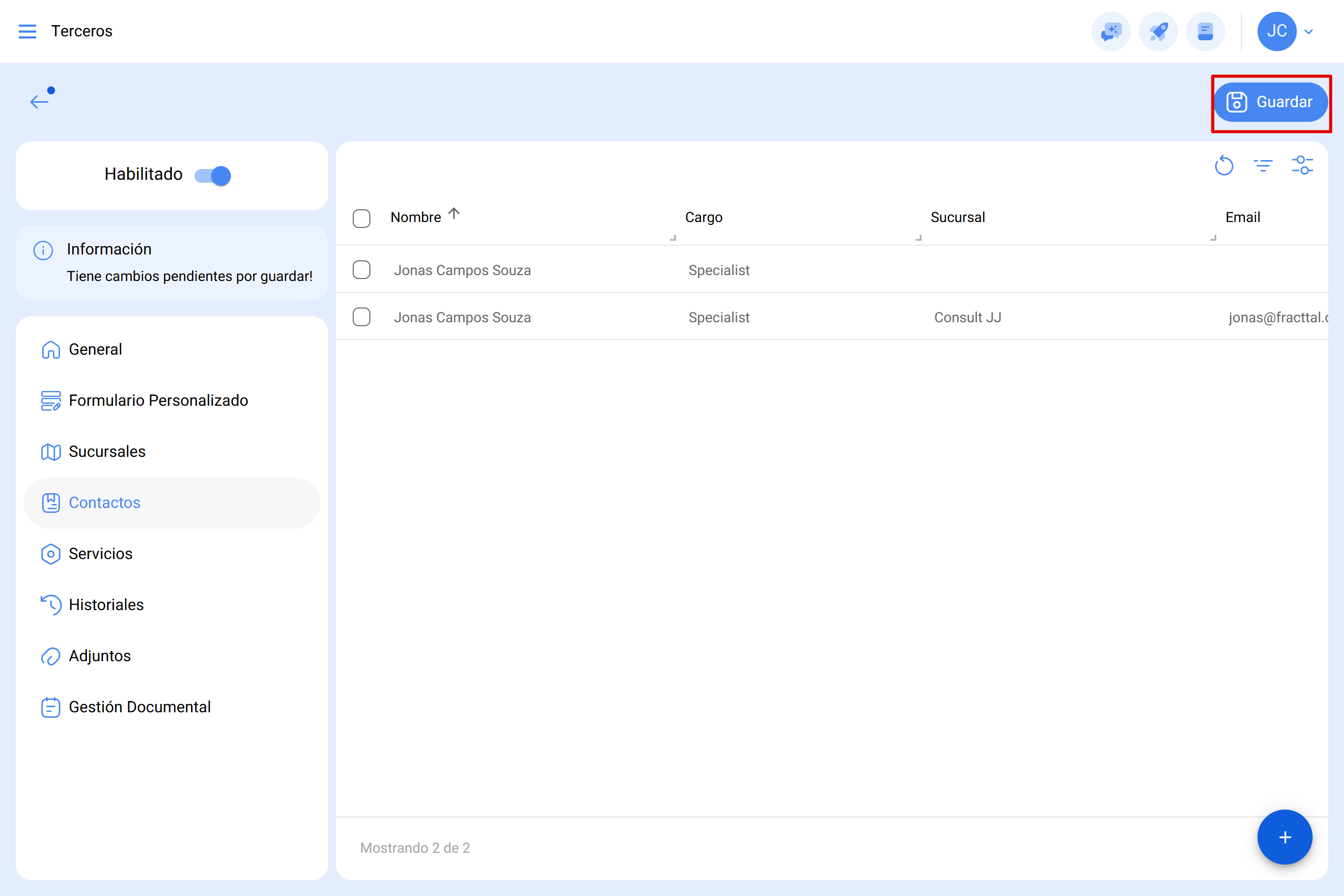Open the Servicios section

172,554
